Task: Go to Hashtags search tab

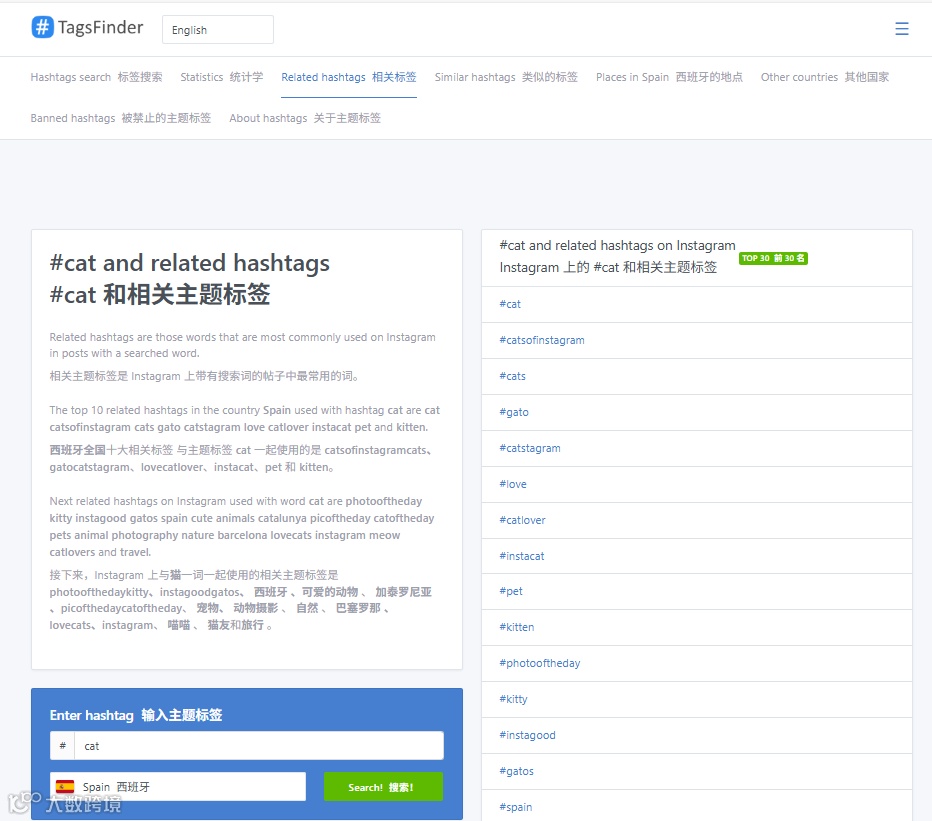Action: 96,77
